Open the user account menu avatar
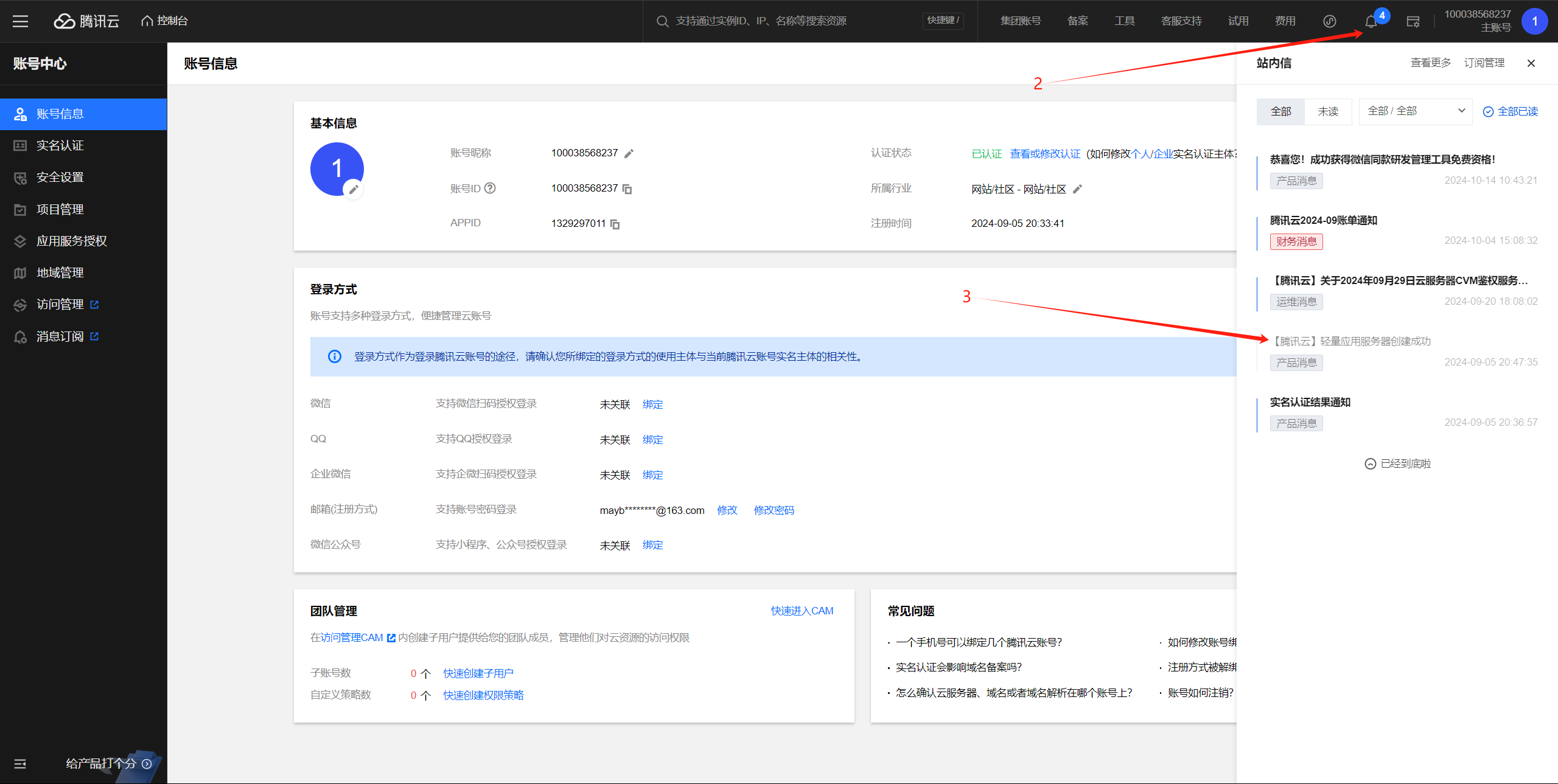1558x784 pixels. point(1534,21)
